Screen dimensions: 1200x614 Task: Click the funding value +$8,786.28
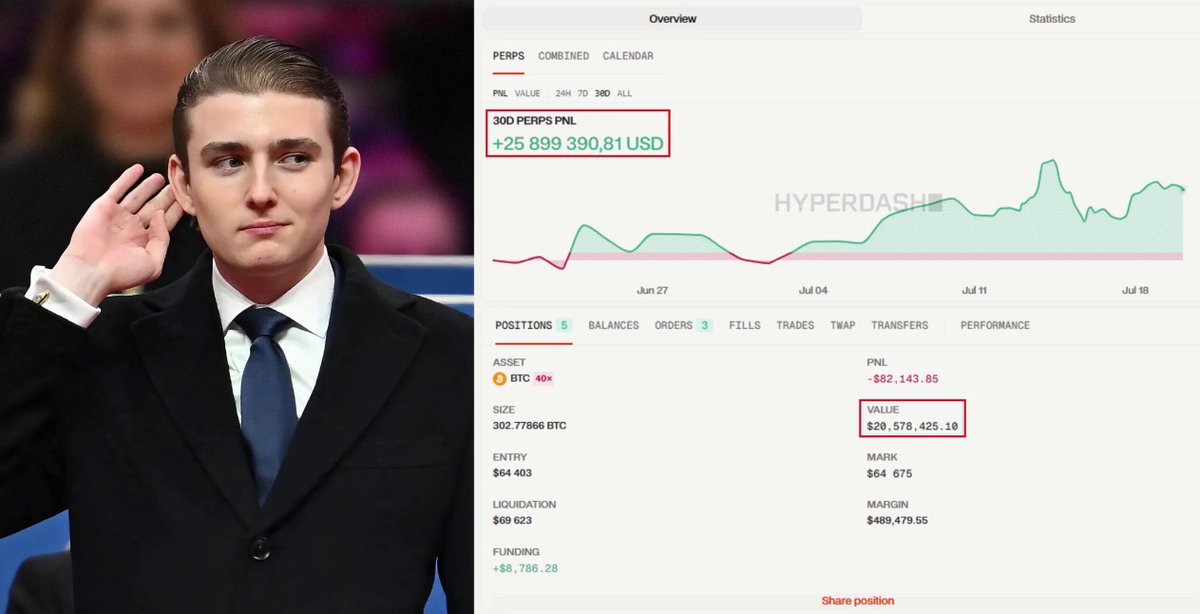(525, 568)
